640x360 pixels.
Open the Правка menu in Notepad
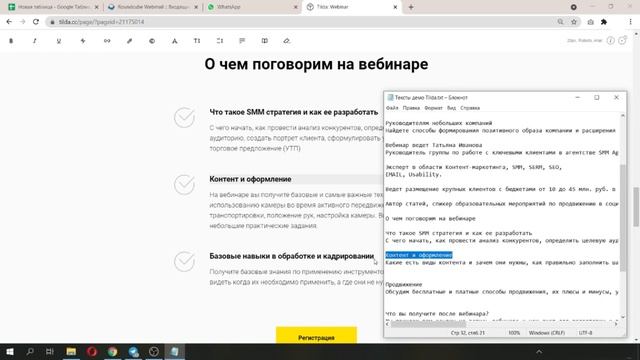click(x=411, y=108)
